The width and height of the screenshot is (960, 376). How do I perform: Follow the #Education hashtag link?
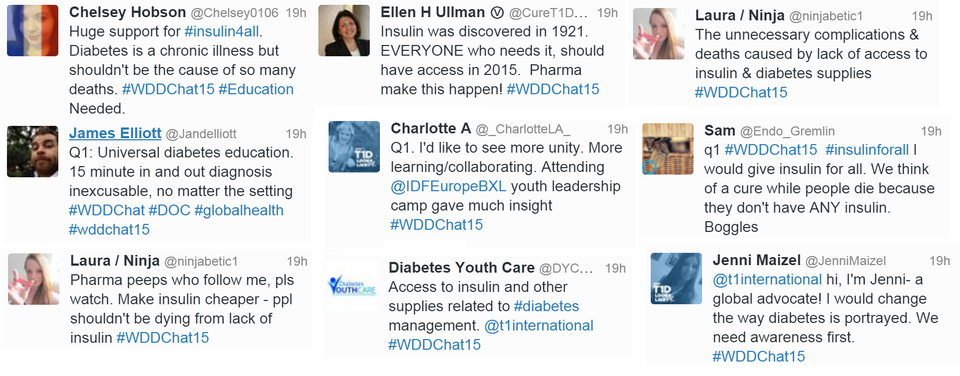256,89
